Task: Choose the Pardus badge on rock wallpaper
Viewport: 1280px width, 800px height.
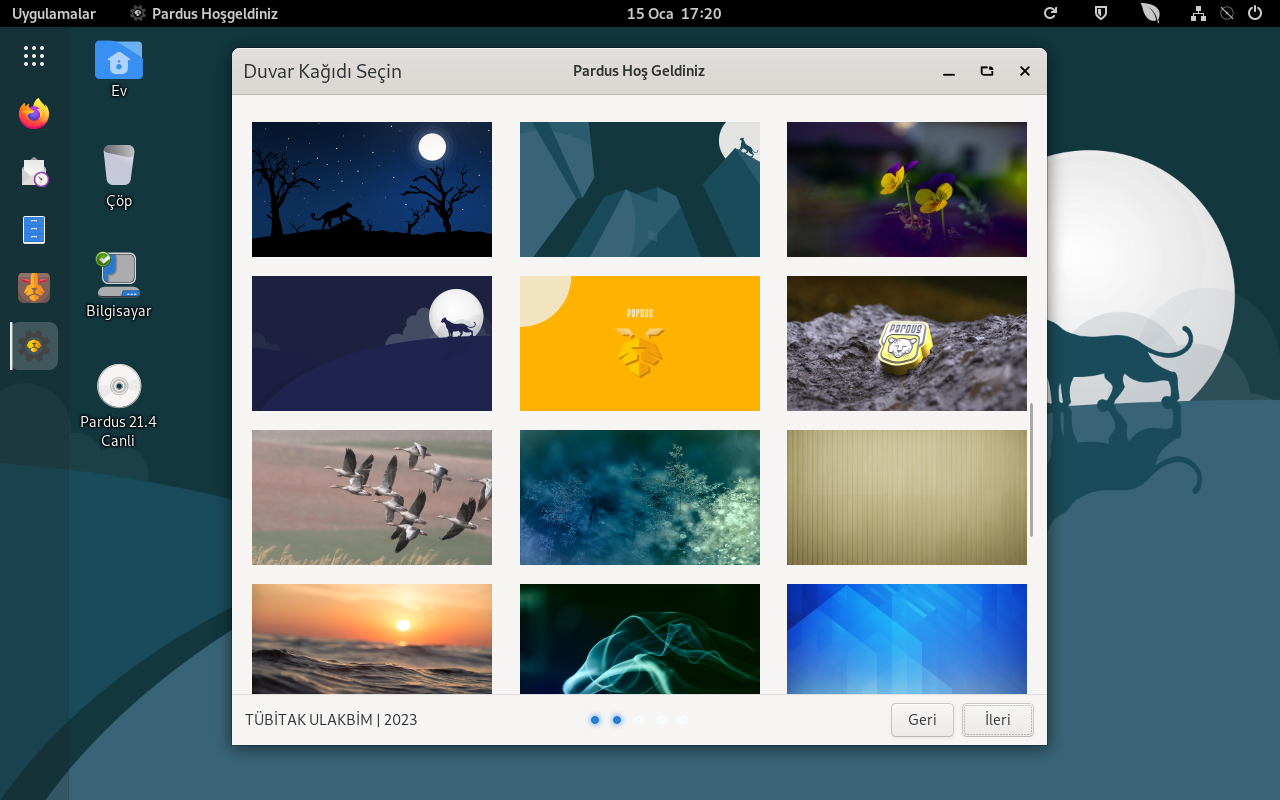Action: [x=907, y=343]
